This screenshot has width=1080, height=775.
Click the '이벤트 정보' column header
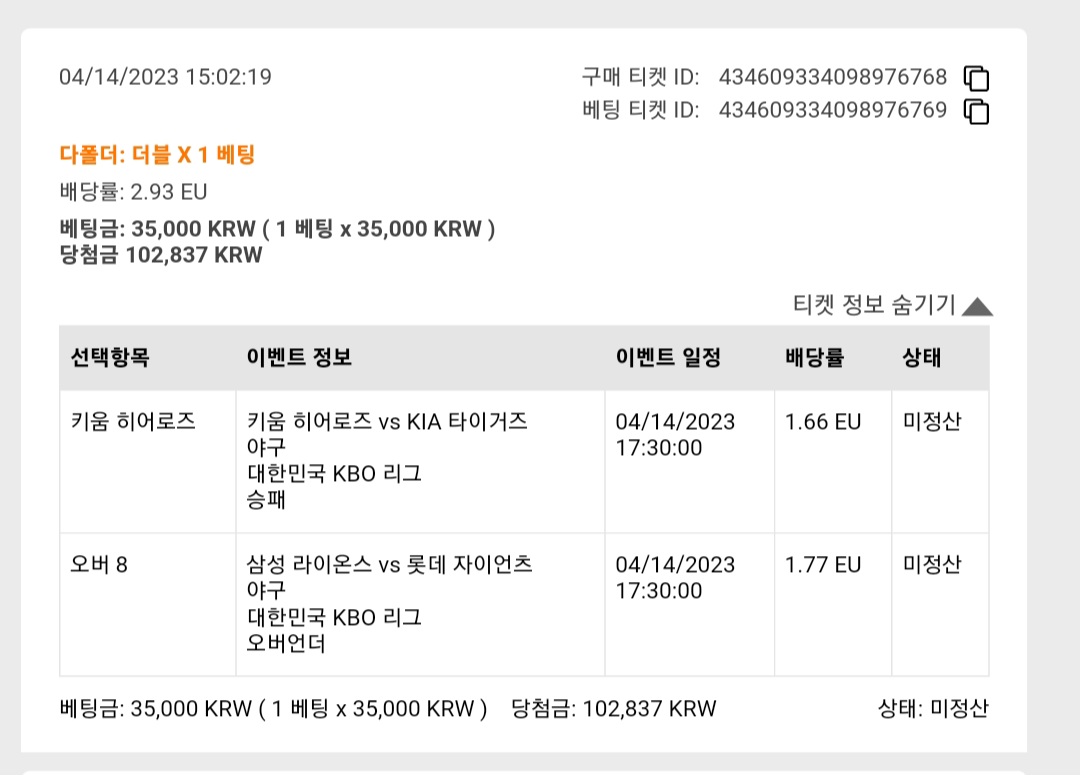[300, 358]
